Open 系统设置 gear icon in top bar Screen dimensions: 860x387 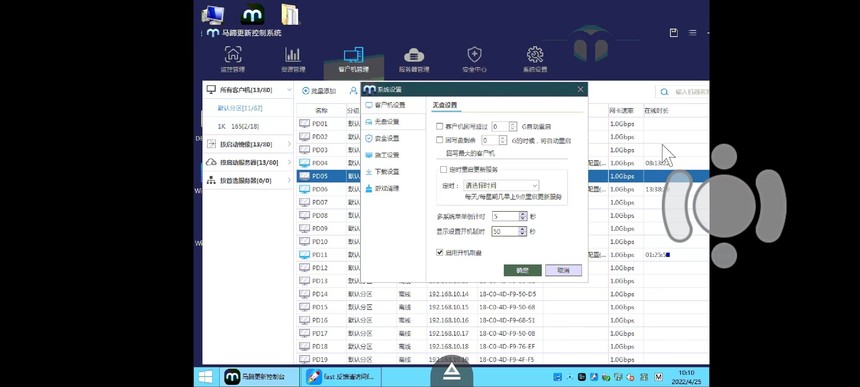click(535, 55)
